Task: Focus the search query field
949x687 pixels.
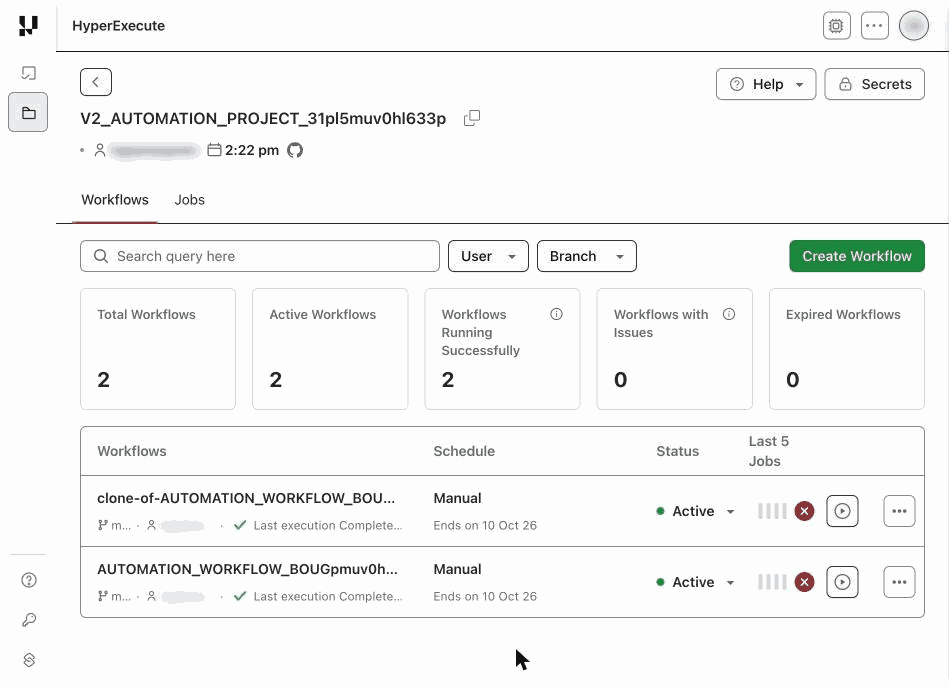Action: tap(260, 256)
